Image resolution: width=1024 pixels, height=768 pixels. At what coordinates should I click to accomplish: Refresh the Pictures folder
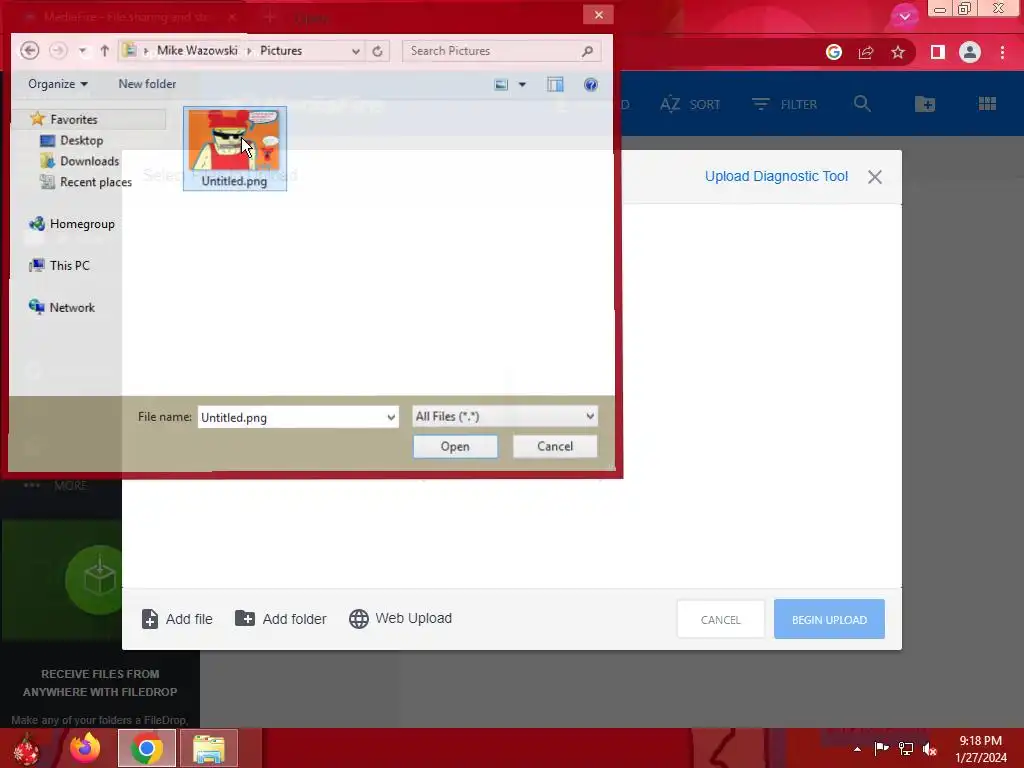(377, 51)
